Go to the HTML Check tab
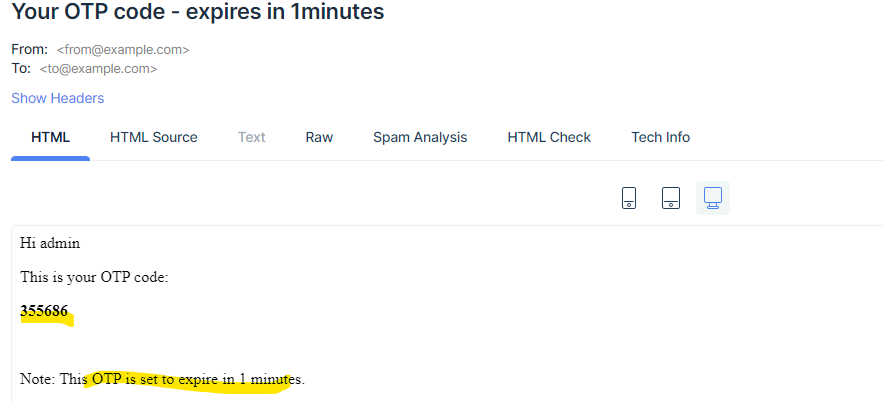 (x=549, y=137)
